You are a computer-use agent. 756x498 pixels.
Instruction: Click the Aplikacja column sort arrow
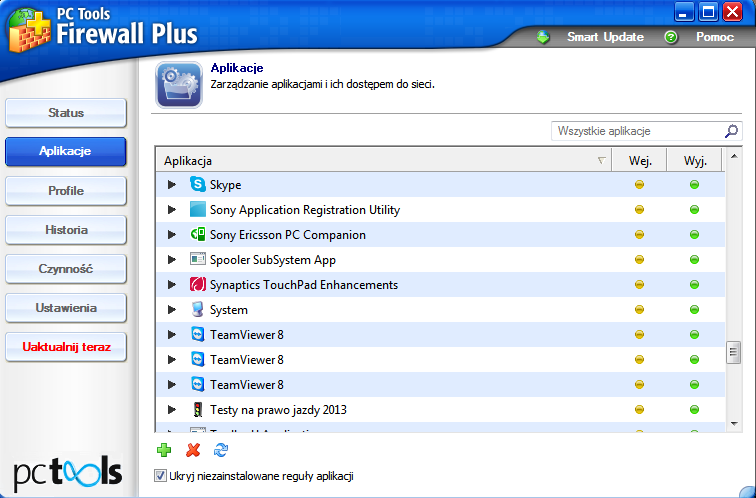pyautogui.click(x=601, y=161)
